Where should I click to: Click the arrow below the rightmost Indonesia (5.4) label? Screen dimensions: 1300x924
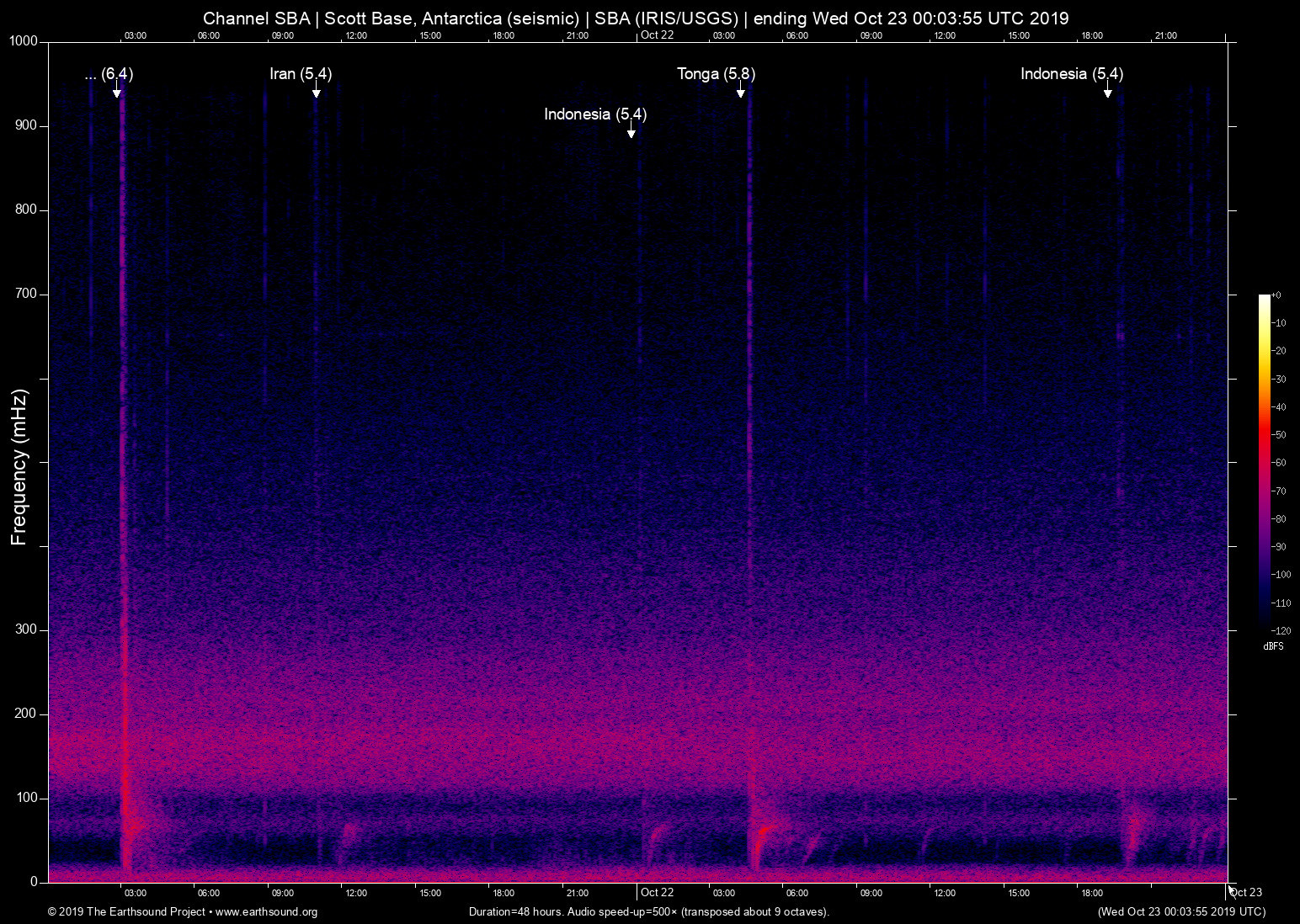point(1108,93)
